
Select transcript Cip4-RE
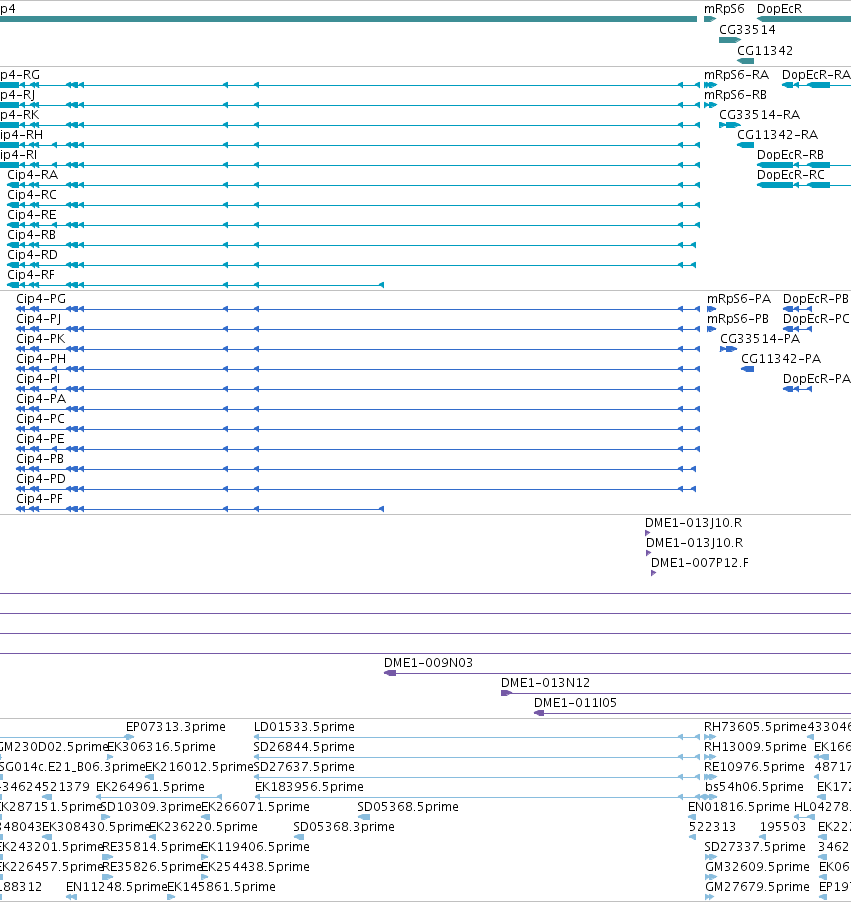32,215
